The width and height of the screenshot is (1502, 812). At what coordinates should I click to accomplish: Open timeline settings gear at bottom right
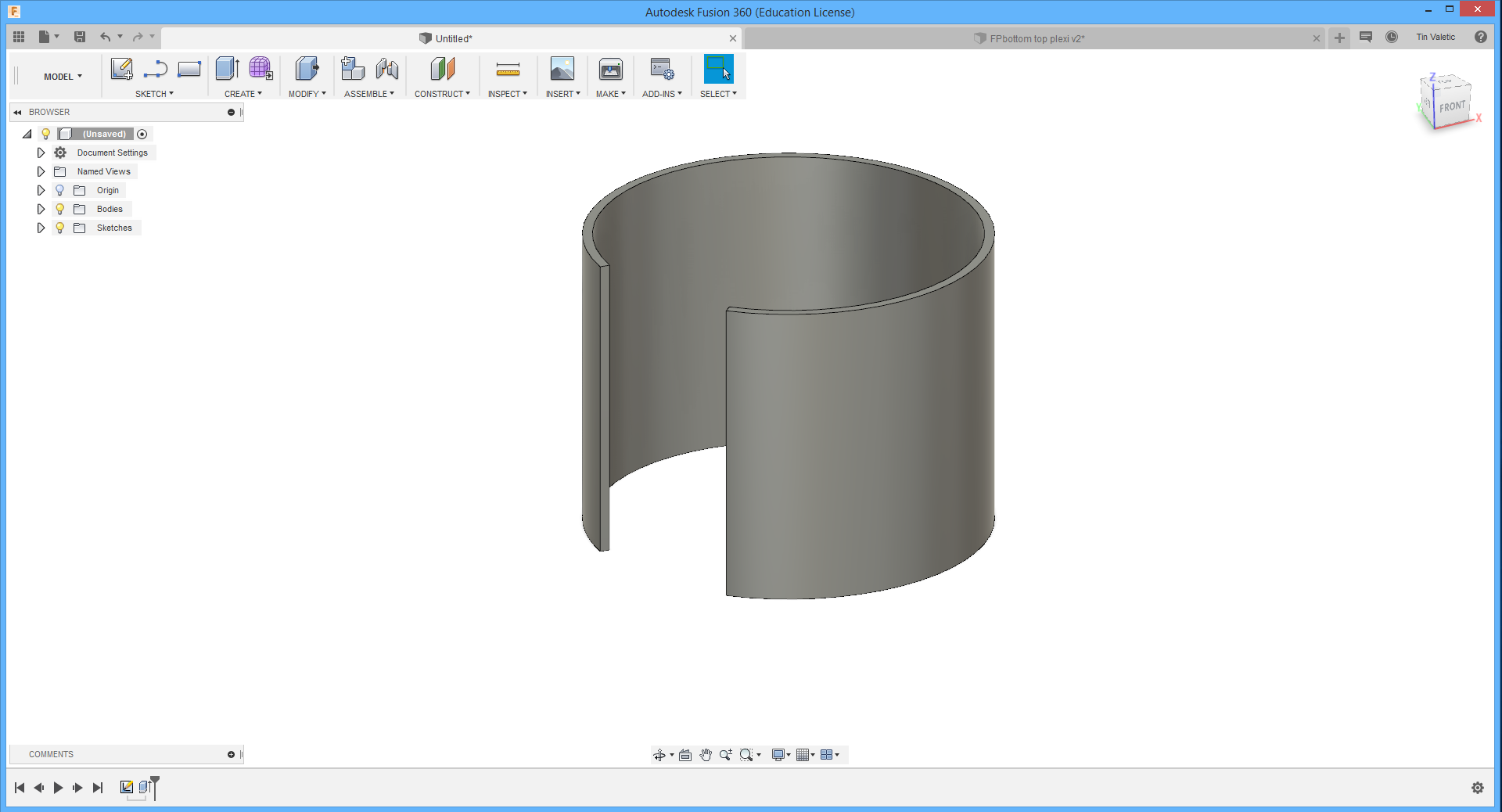pyautogui.click(x=1478, y=788)
